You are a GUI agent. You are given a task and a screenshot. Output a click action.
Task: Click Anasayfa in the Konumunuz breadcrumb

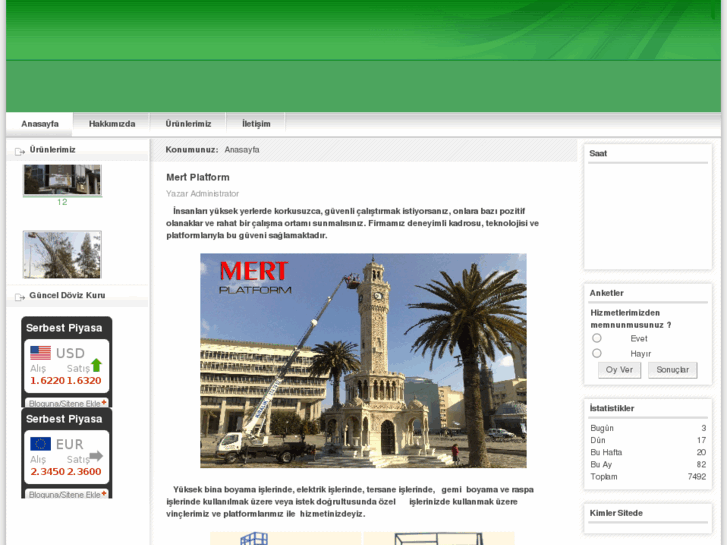coord(242,150)
